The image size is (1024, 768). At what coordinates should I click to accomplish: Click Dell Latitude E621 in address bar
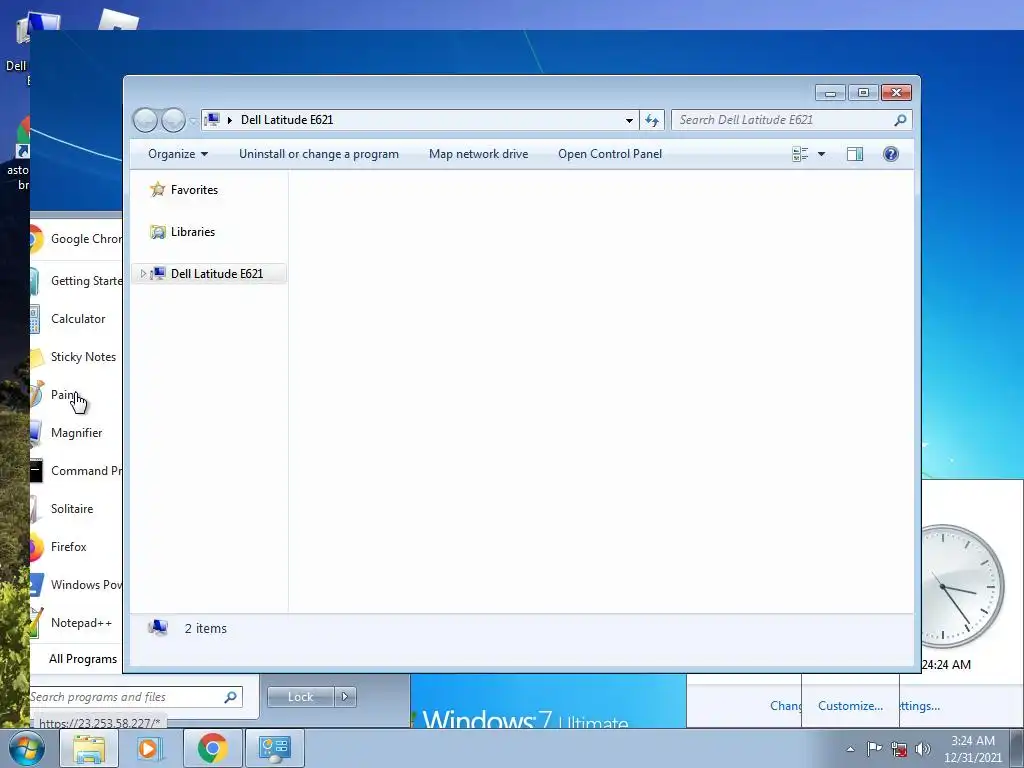(x=287, y=120)
